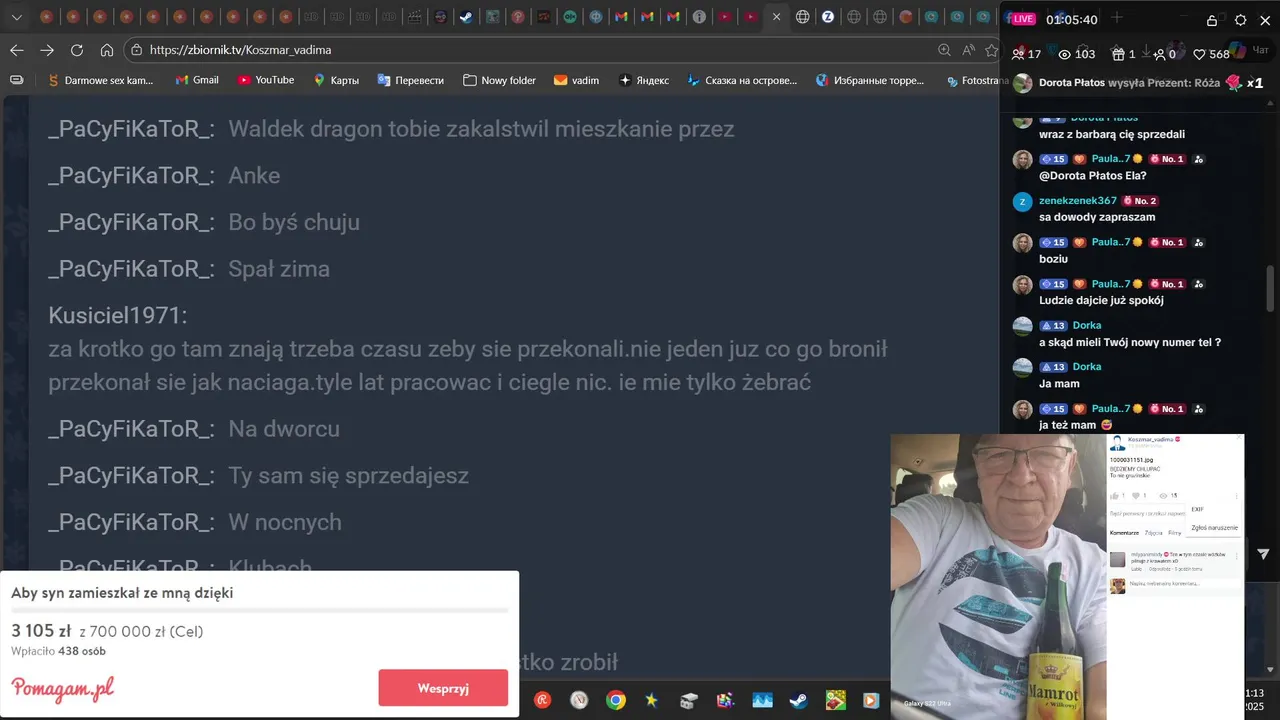Switch to the tab with Z icon
1280x720 pixels.
828,17
